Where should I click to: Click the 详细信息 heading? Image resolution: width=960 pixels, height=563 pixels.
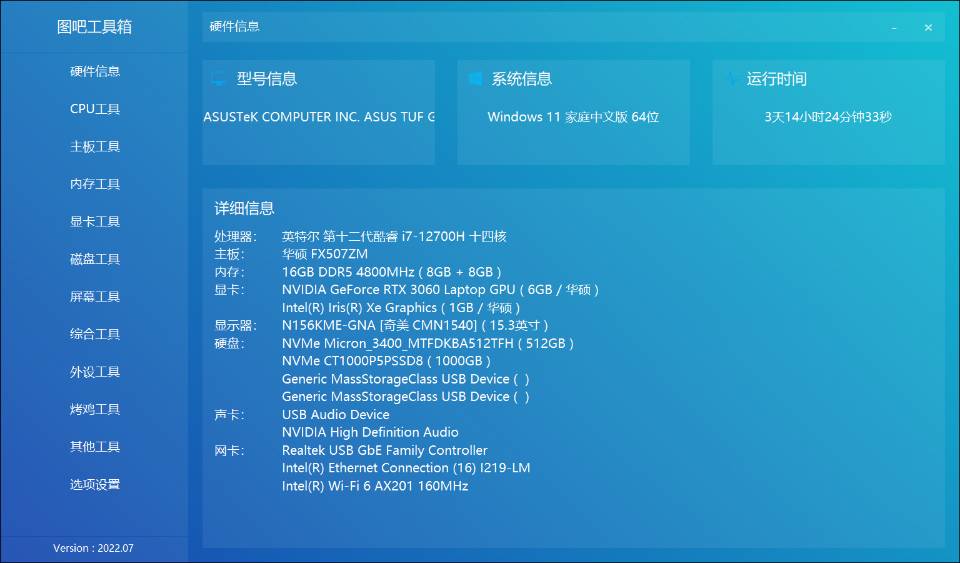tap(244, 208)
